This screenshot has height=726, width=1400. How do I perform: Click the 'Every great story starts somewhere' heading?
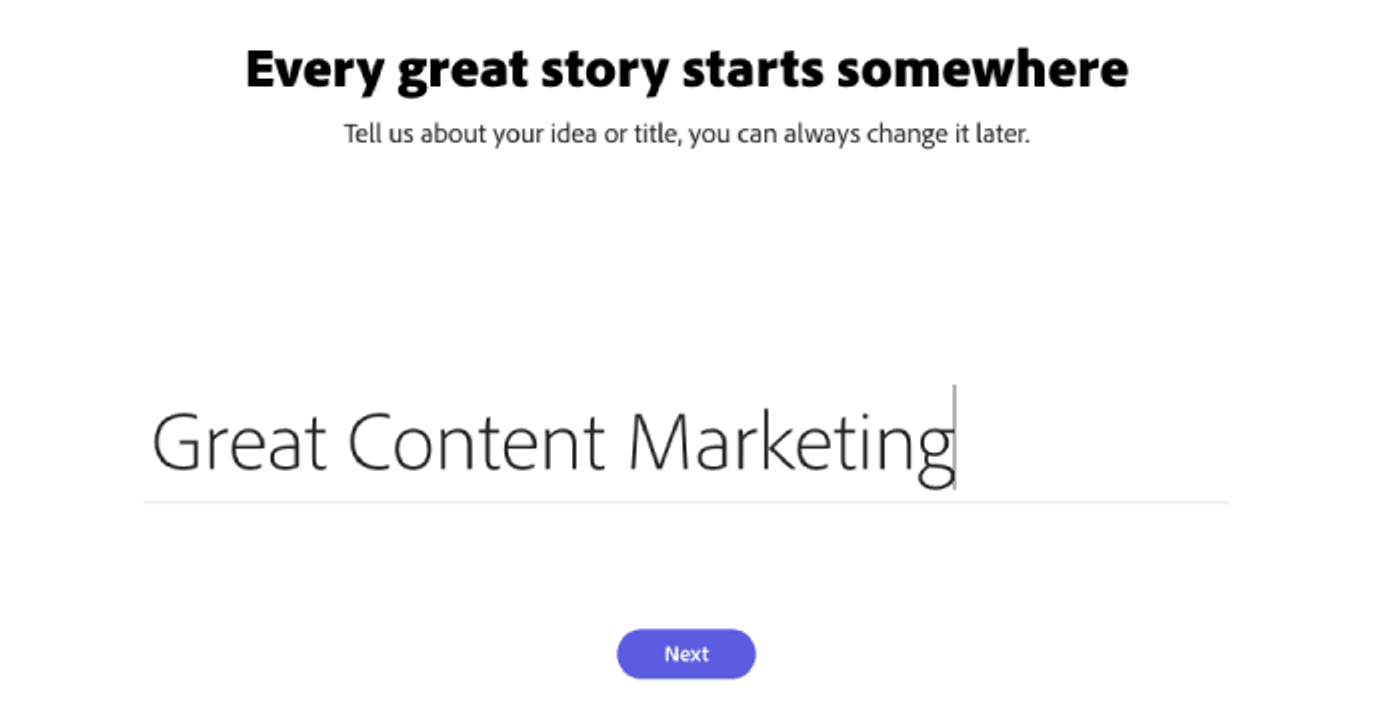(686, 68)
